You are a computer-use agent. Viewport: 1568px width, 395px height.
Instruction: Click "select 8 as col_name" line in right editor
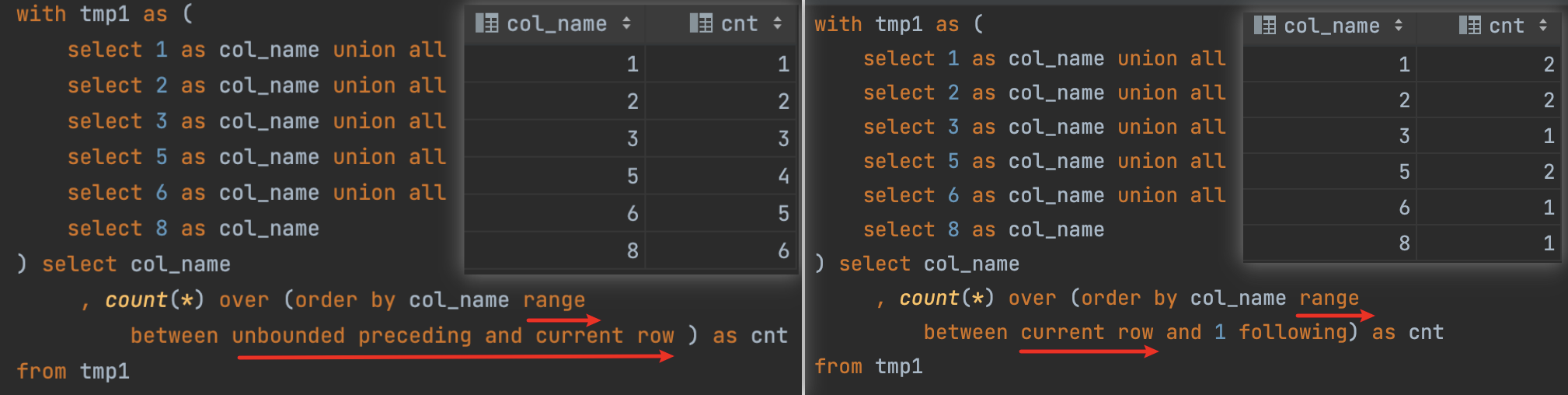(983, 230)
